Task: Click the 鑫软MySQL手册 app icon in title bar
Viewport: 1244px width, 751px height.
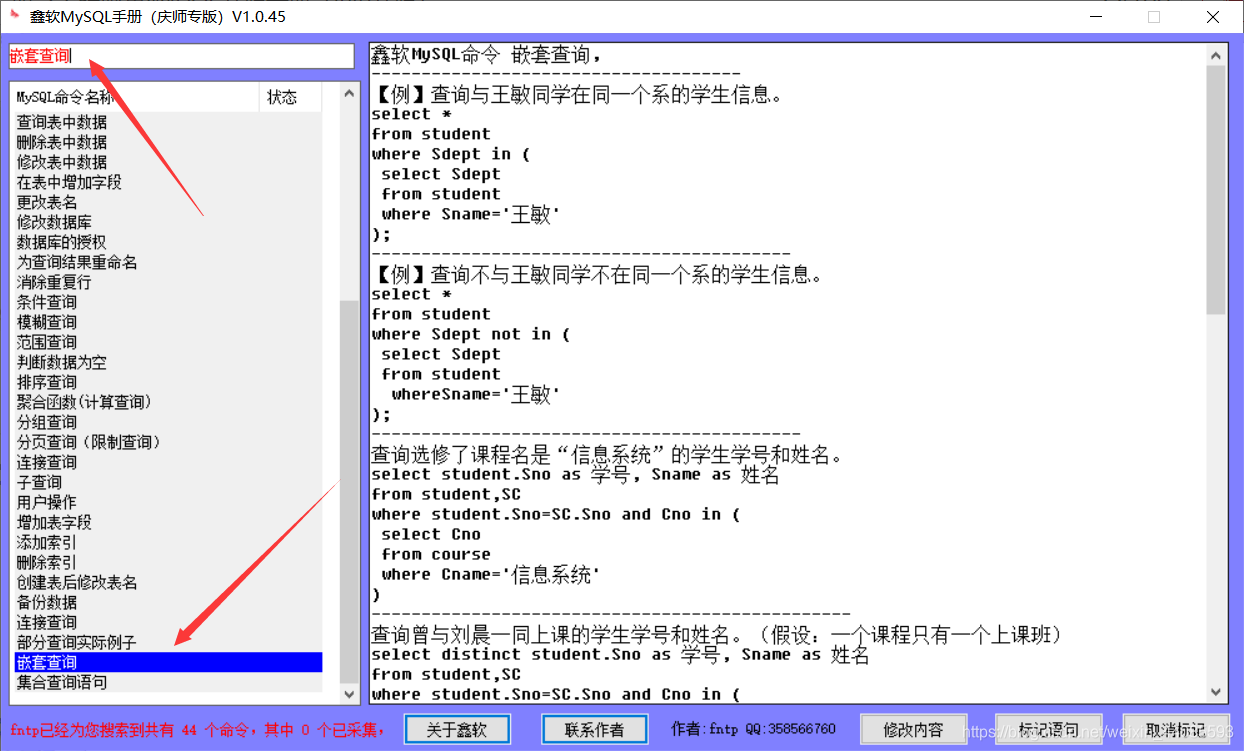Action: coord(14,16)
